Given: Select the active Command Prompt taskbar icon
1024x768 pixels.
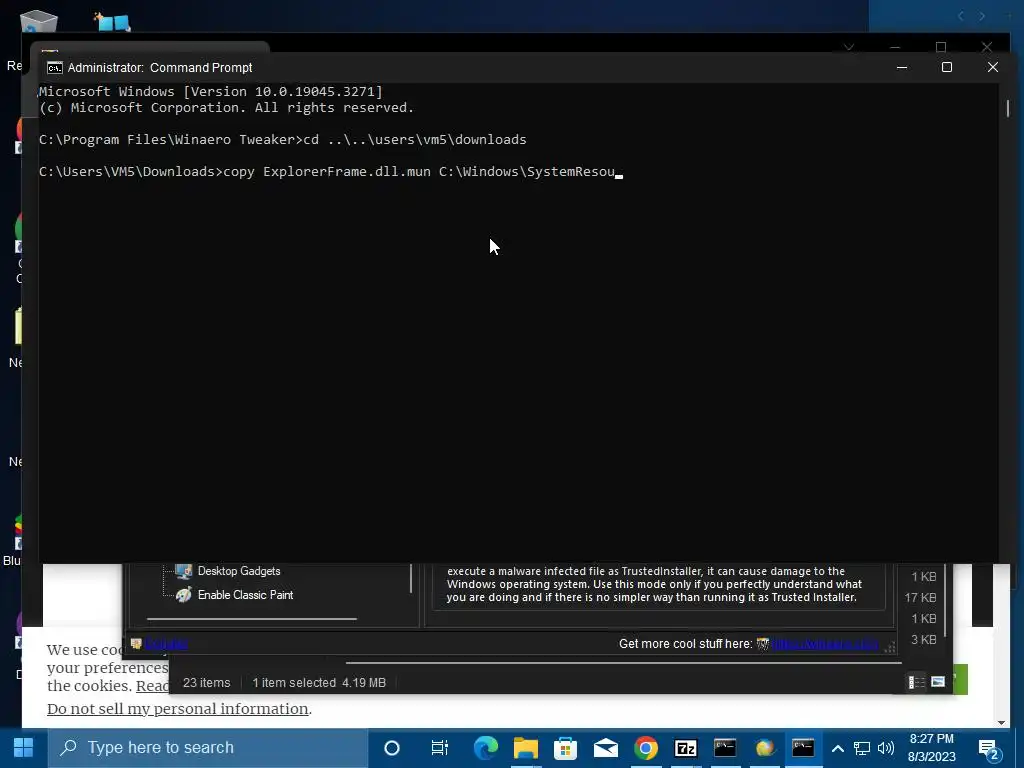Looking at the screenshot, I should (803, 748).
